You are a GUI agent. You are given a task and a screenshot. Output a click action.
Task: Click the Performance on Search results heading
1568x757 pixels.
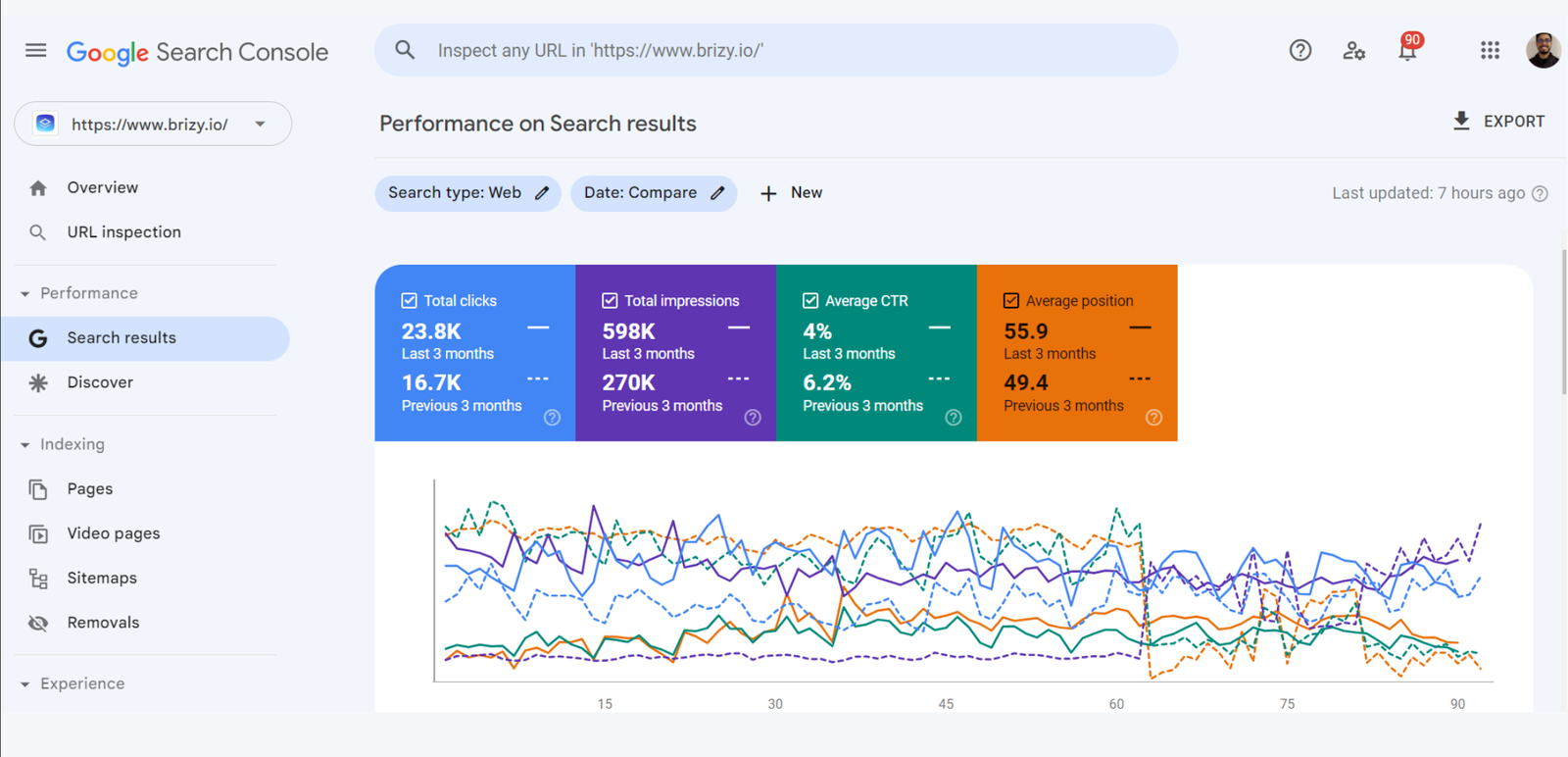538,124
